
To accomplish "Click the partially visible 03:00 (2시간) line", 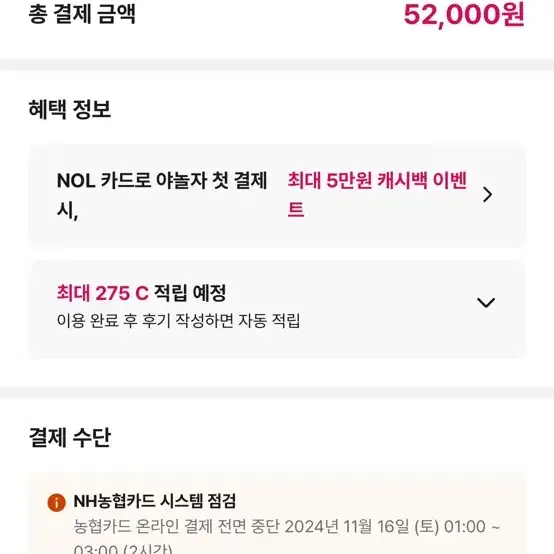I will click(x=123, y=549).
